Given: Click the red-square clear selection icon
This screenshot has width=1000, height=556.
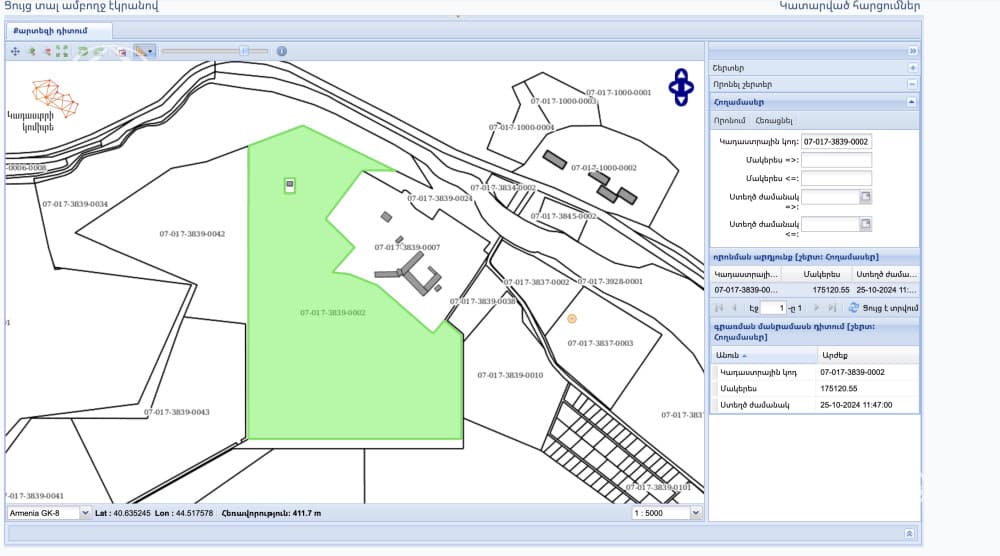Looking at the screenshot, I should point(122,52).
